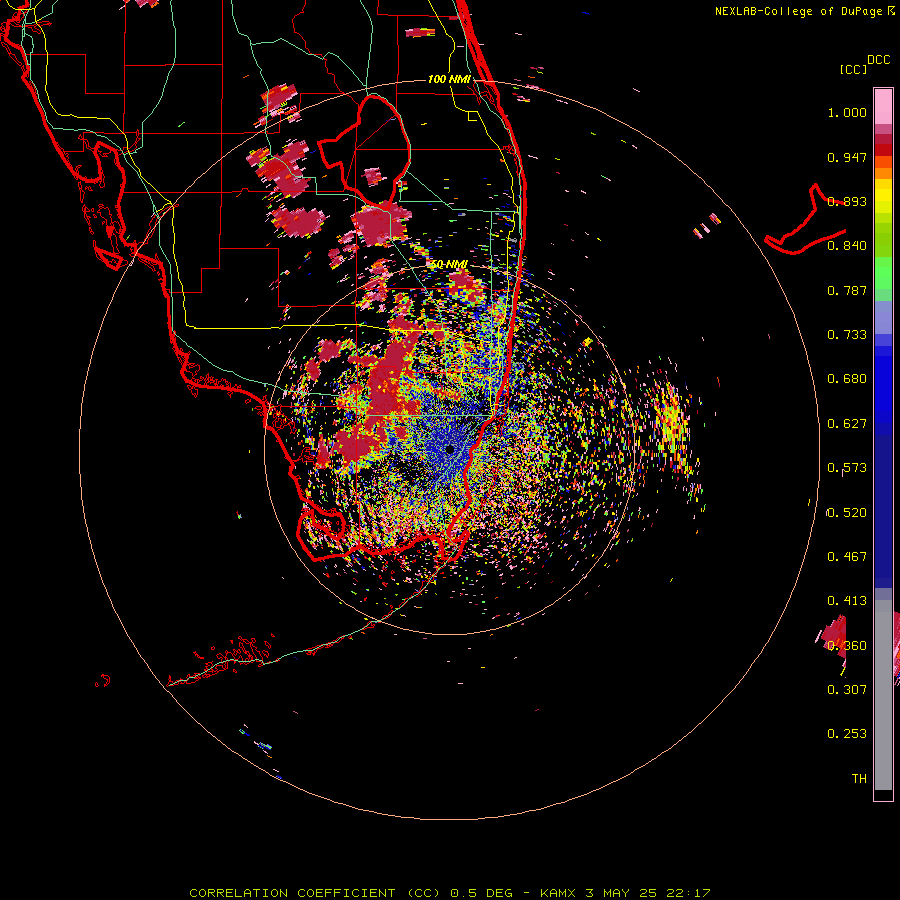Click the 0.733 color scale label
Viewport: 900px width, 900px height.
[x=847, y=335]
